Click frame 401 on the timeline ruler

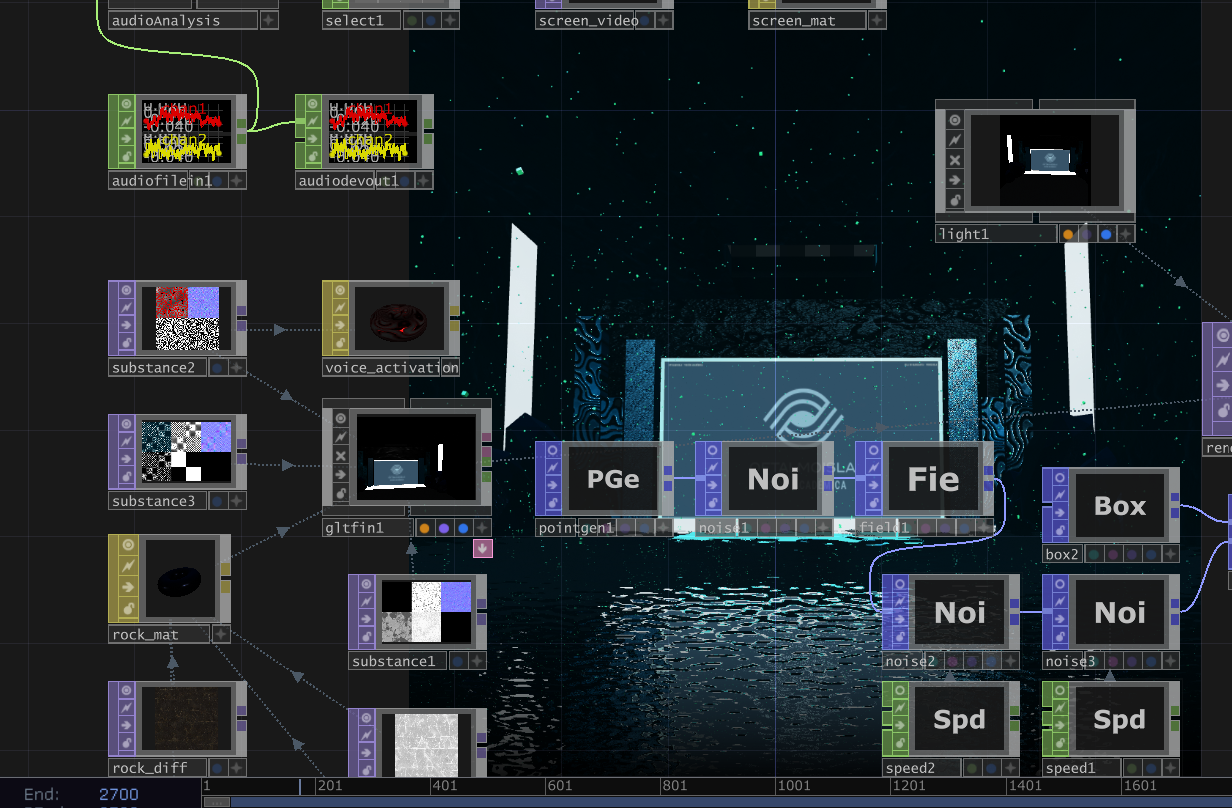point(445,786)
